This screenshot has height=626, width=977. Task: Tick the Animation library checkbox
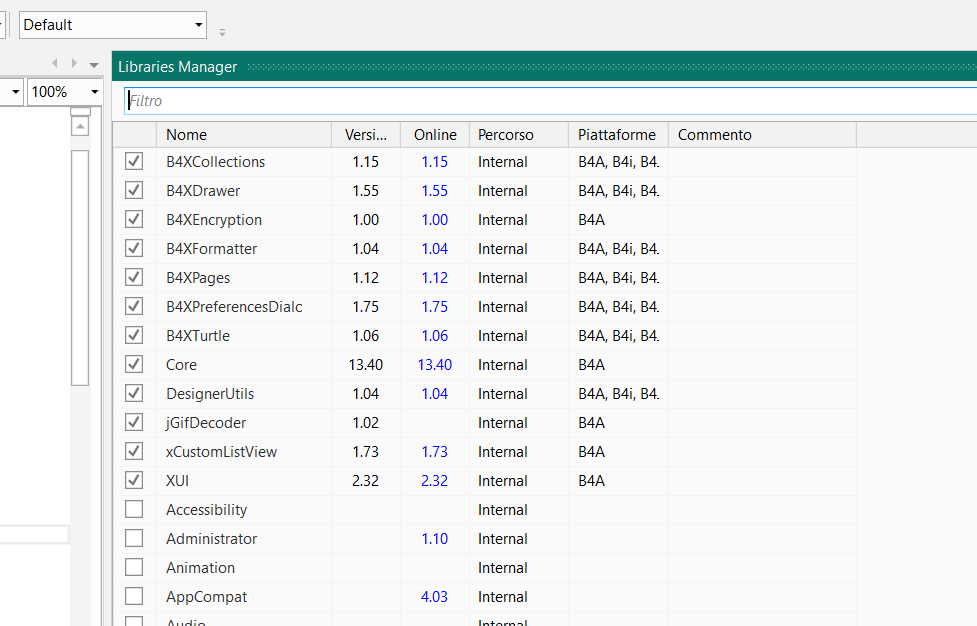point(134,568)
